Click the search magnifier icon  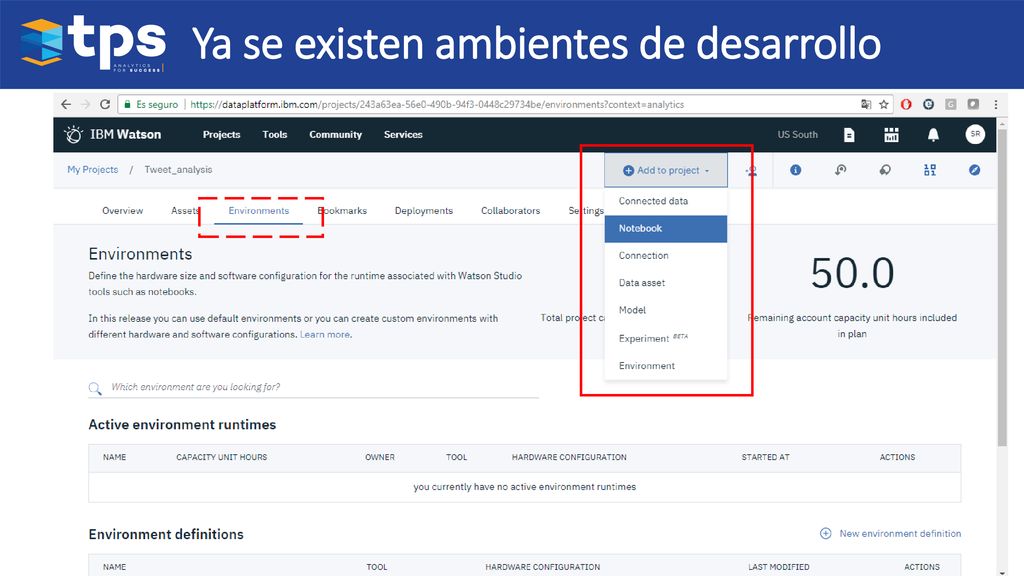pos(95,389)
